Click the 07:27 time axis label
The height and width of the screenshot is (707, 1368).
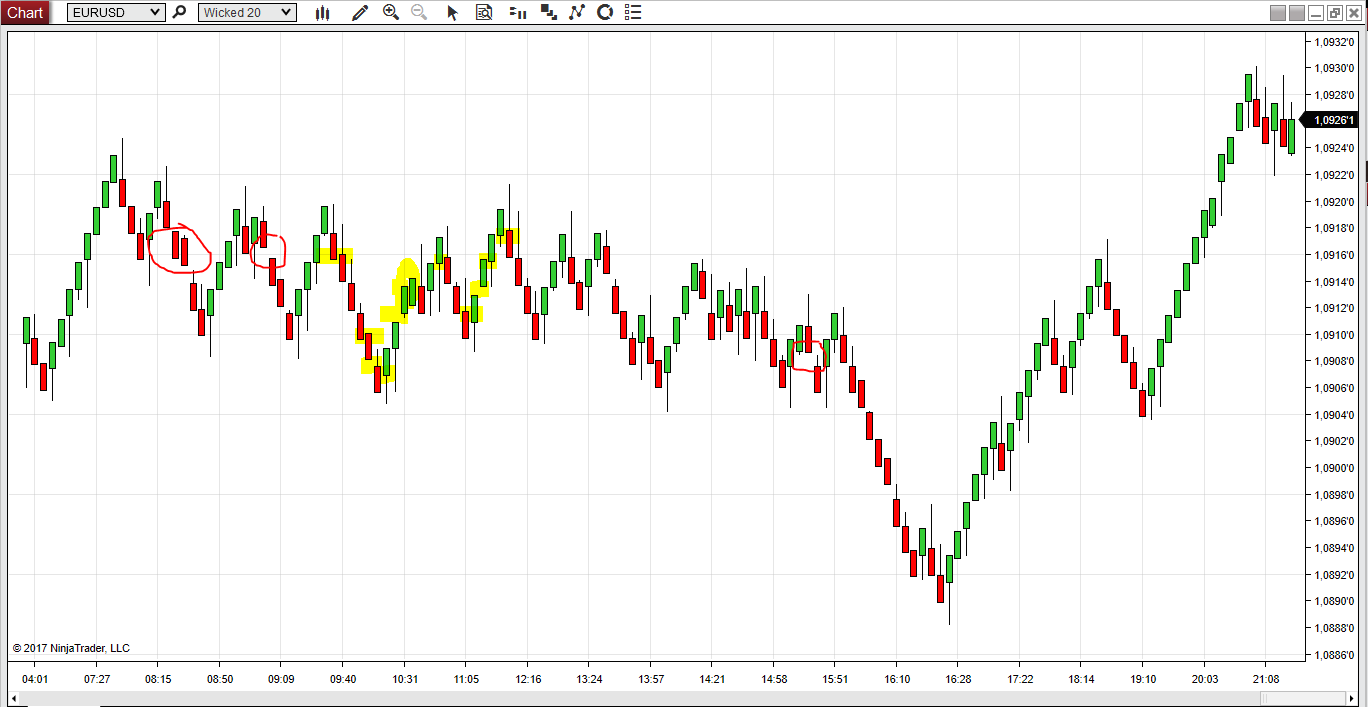click(97, 679)
